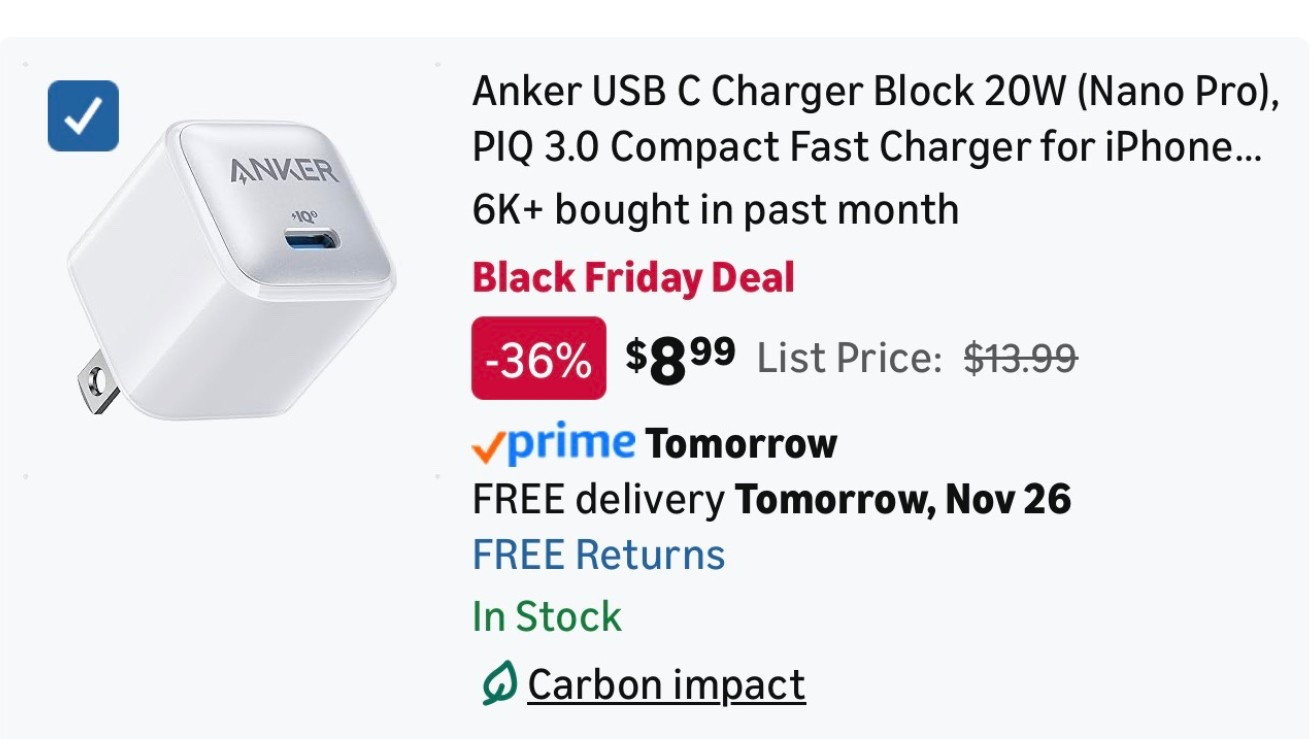Select the green Carbon impact leaf icon
This screenshot has height=739, width=1314.
(496, 684)
